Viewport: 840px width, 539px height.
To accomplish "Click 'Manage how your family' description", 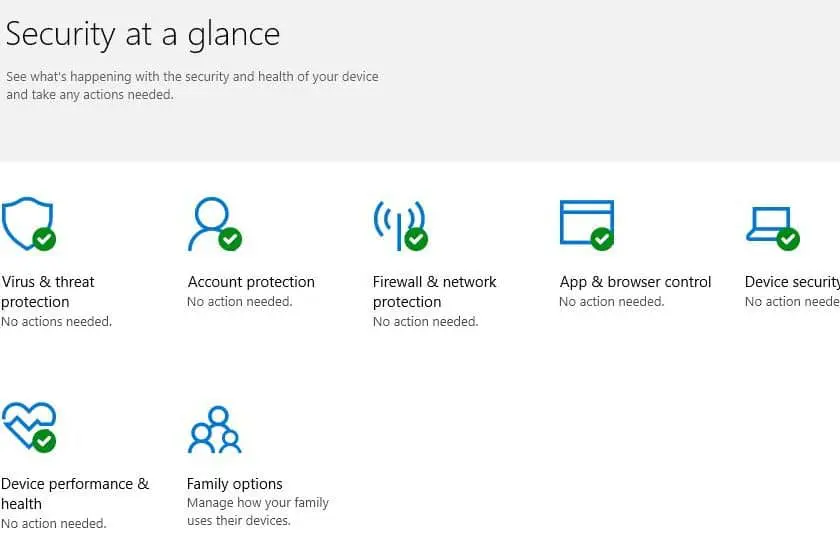I will tap(258, 503).
